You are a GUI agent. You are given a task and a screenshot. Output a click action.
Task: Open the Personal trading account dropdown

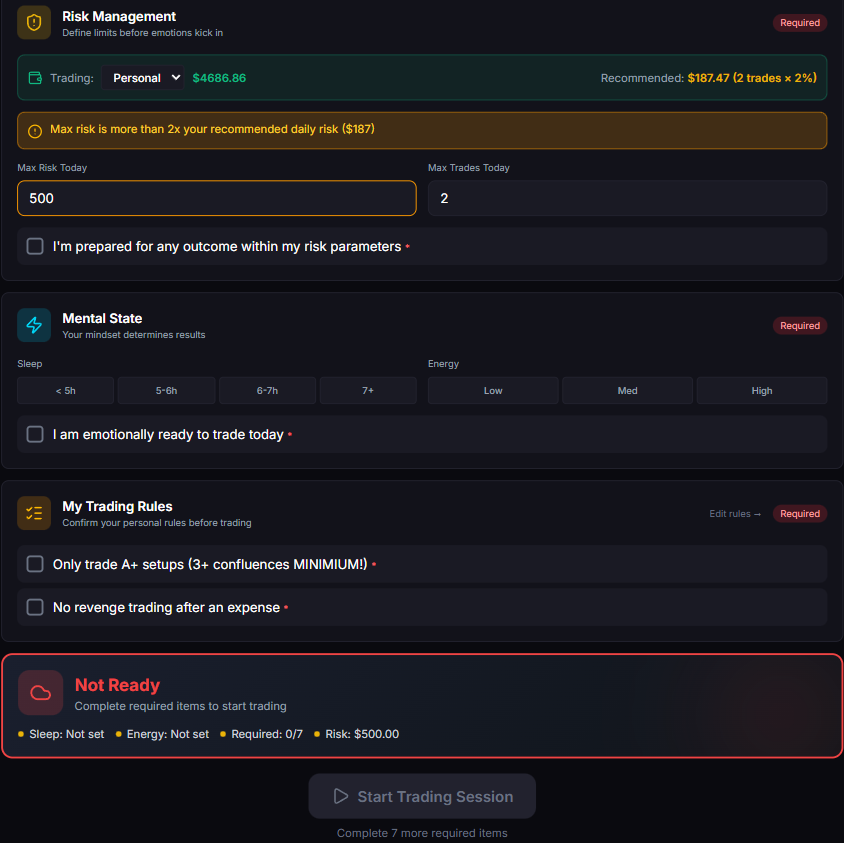[x=143, y=78]
